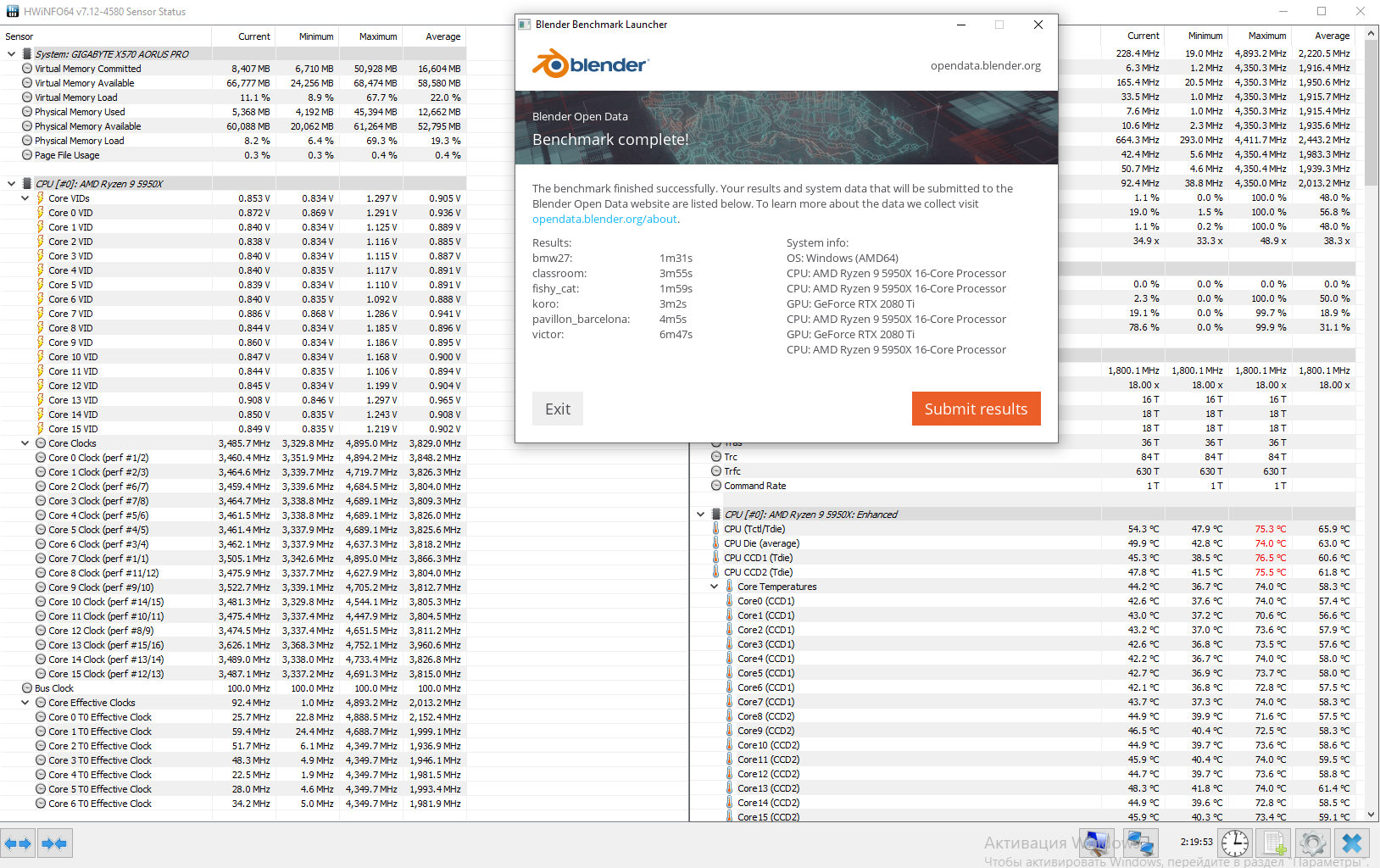1380x868 pixels.
Task: Collapse the CPU [#0] AMD Ryzen 9 5950X section
Action: click(x=11, y=183)
